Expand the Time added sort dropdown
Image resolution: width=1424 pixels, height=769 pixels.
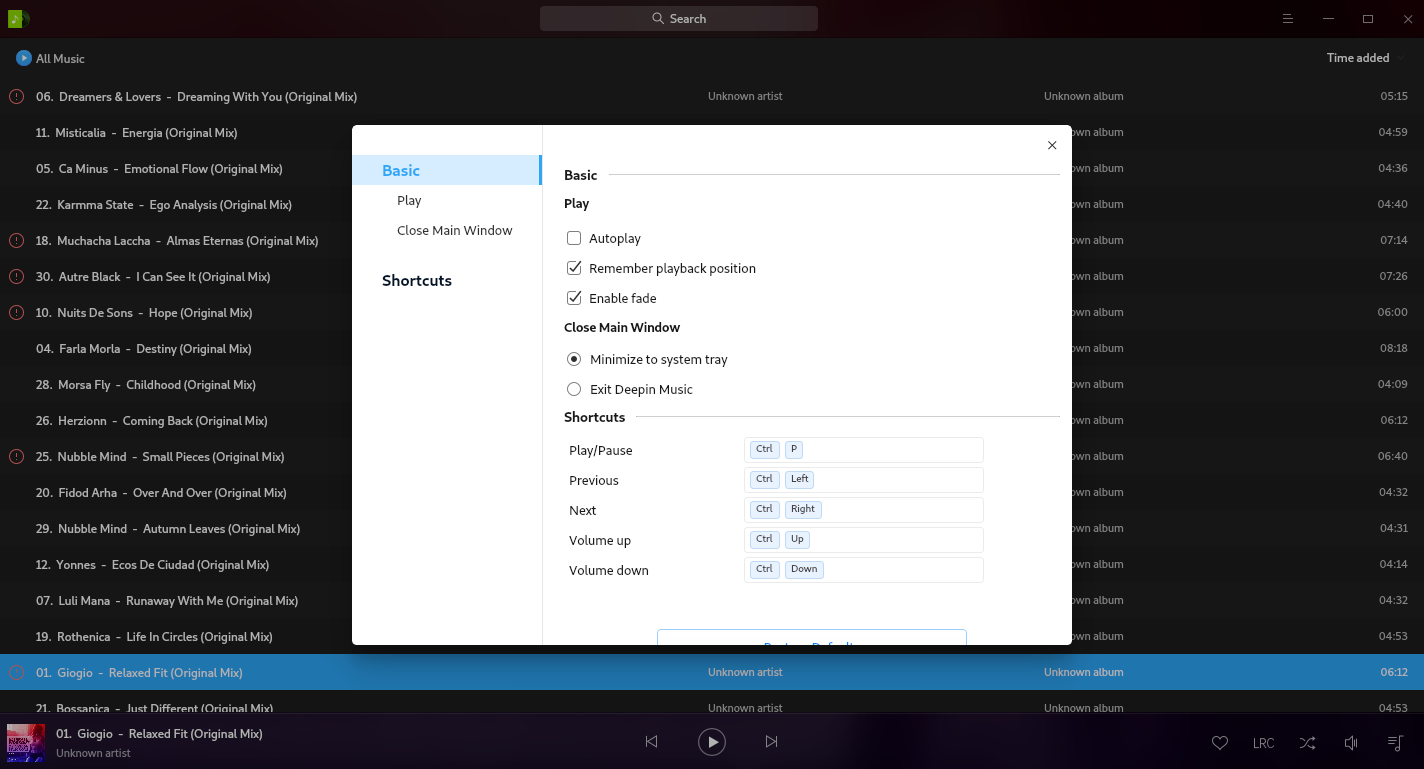(1364, 58)
